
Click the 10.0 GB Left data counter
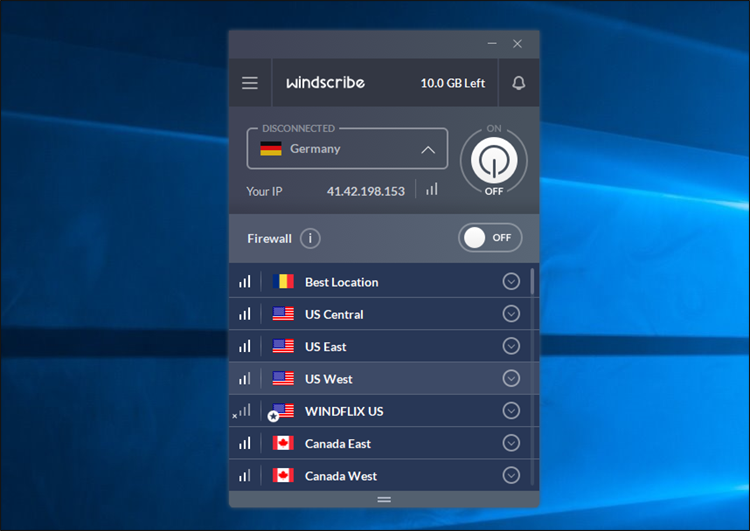[x=452, y=83]
